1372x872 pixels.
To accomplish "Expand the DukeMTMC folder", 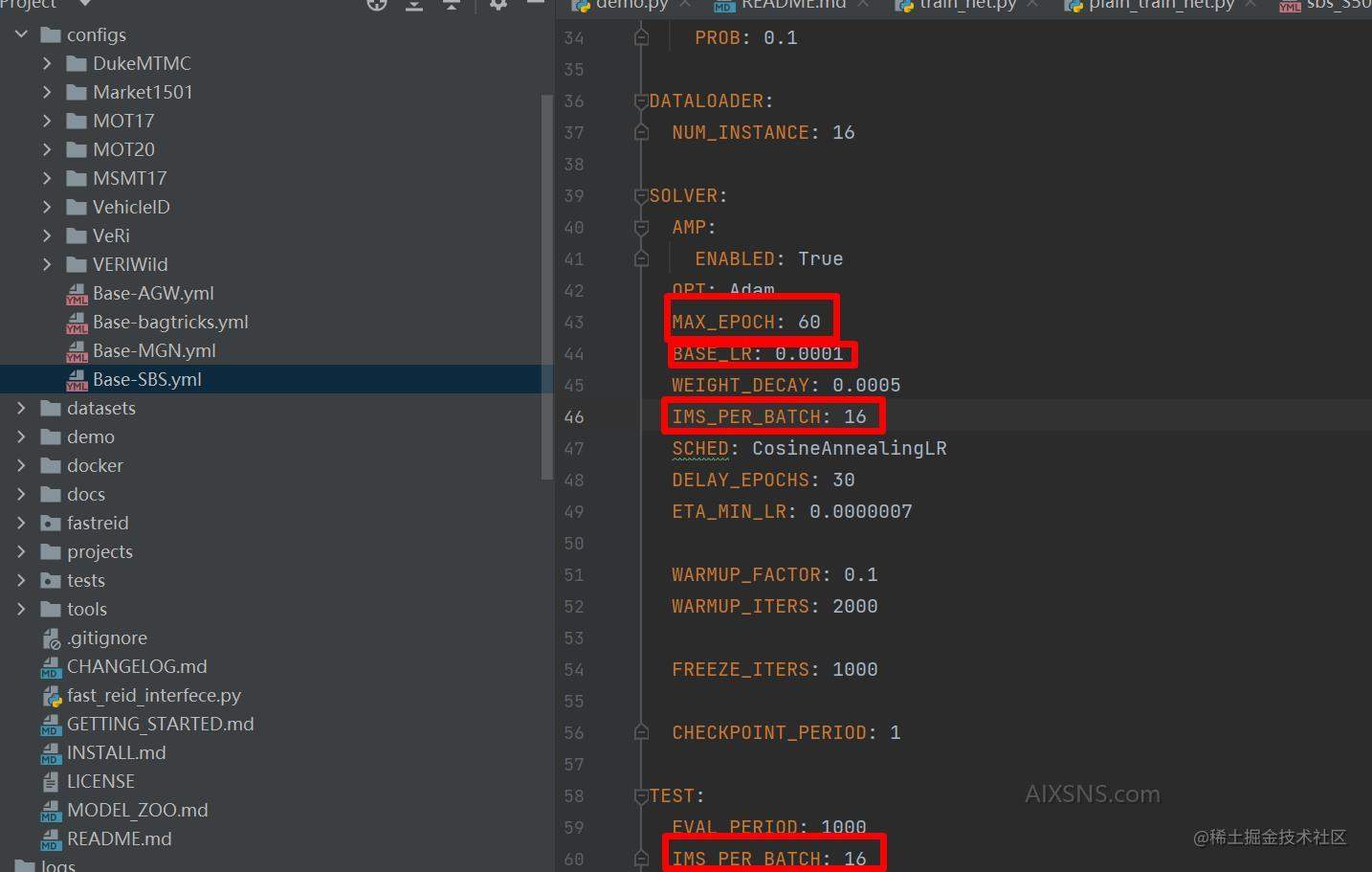I will pyautogui.click(x=47, y=63).
